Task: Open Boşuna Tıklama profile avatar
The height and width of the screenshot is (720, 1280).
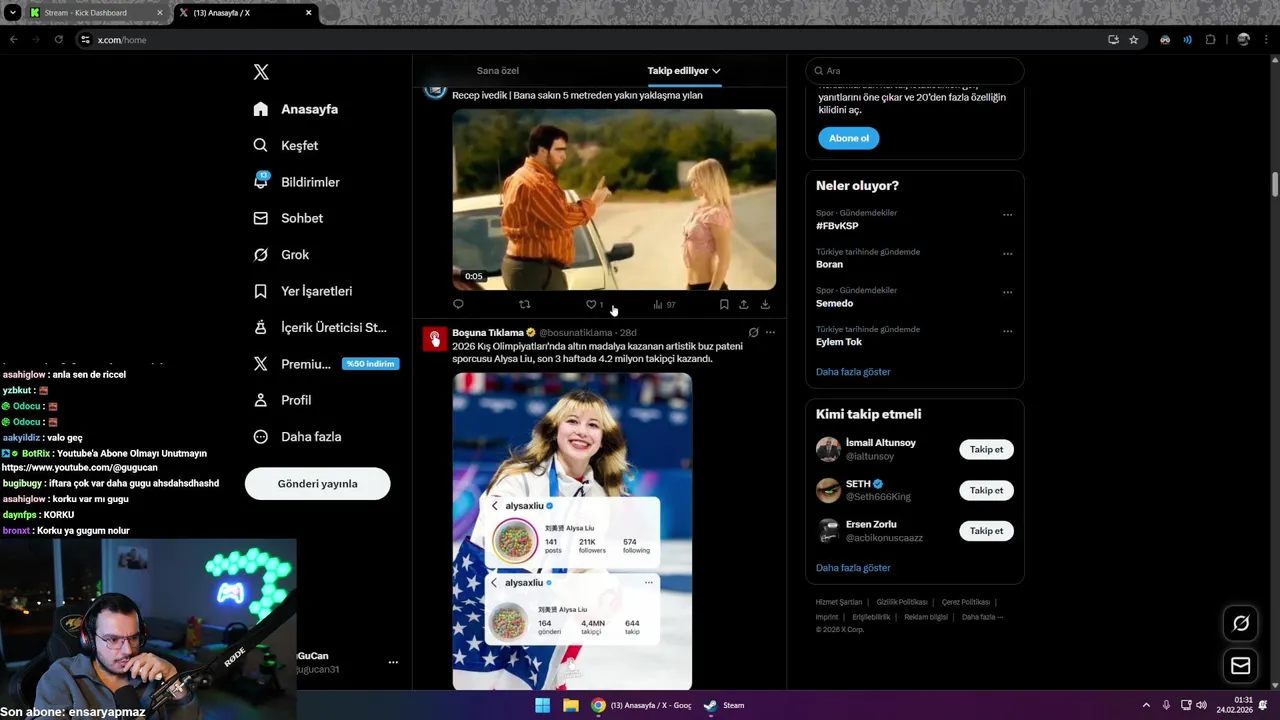Action: [x=434, y=339]
